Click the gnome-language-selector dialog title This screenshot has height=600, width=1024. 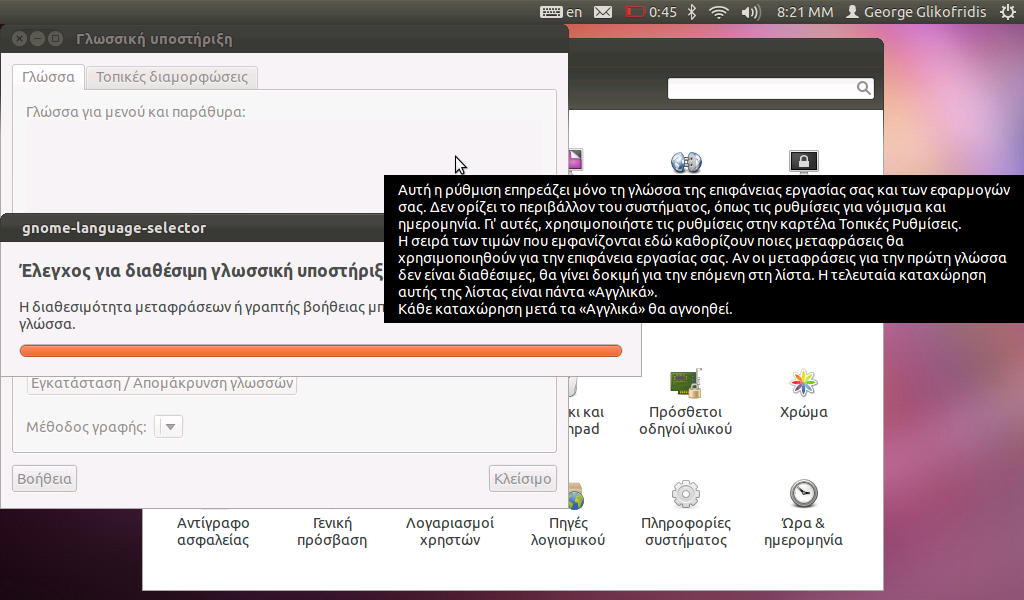(x=114, y=228)
